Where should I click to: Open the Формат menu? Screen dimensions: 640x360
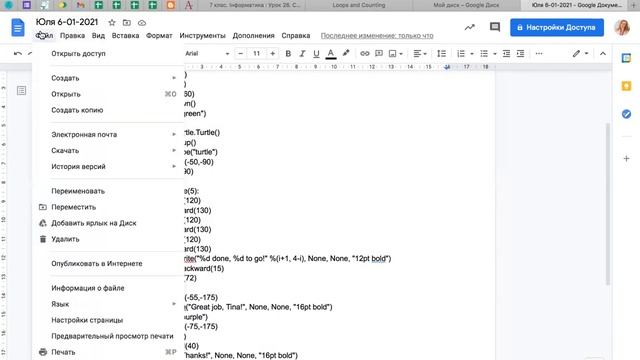159,36
